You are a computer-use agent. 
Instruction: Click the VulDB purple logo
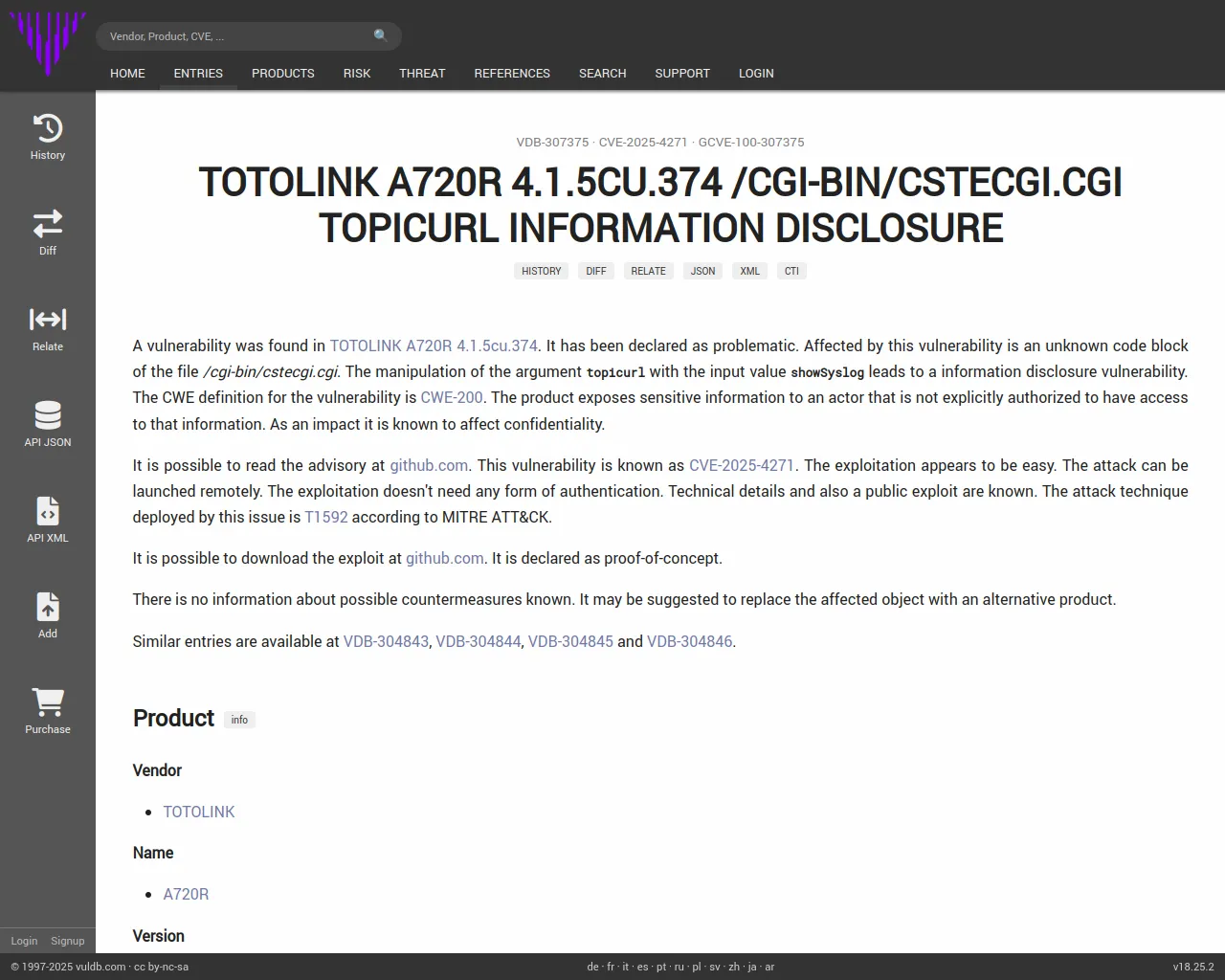[47, 44]
